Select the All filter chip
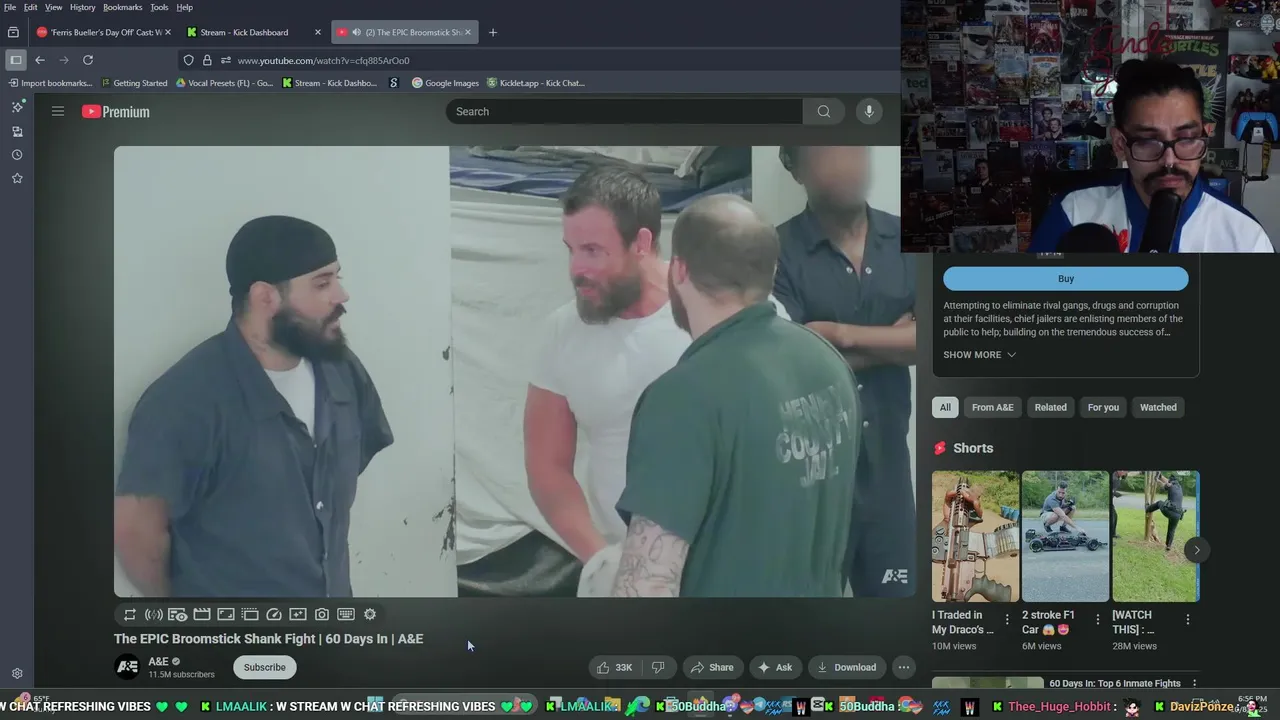The height and width of the screenshot is (720, 1280). (x=945, y=407)
